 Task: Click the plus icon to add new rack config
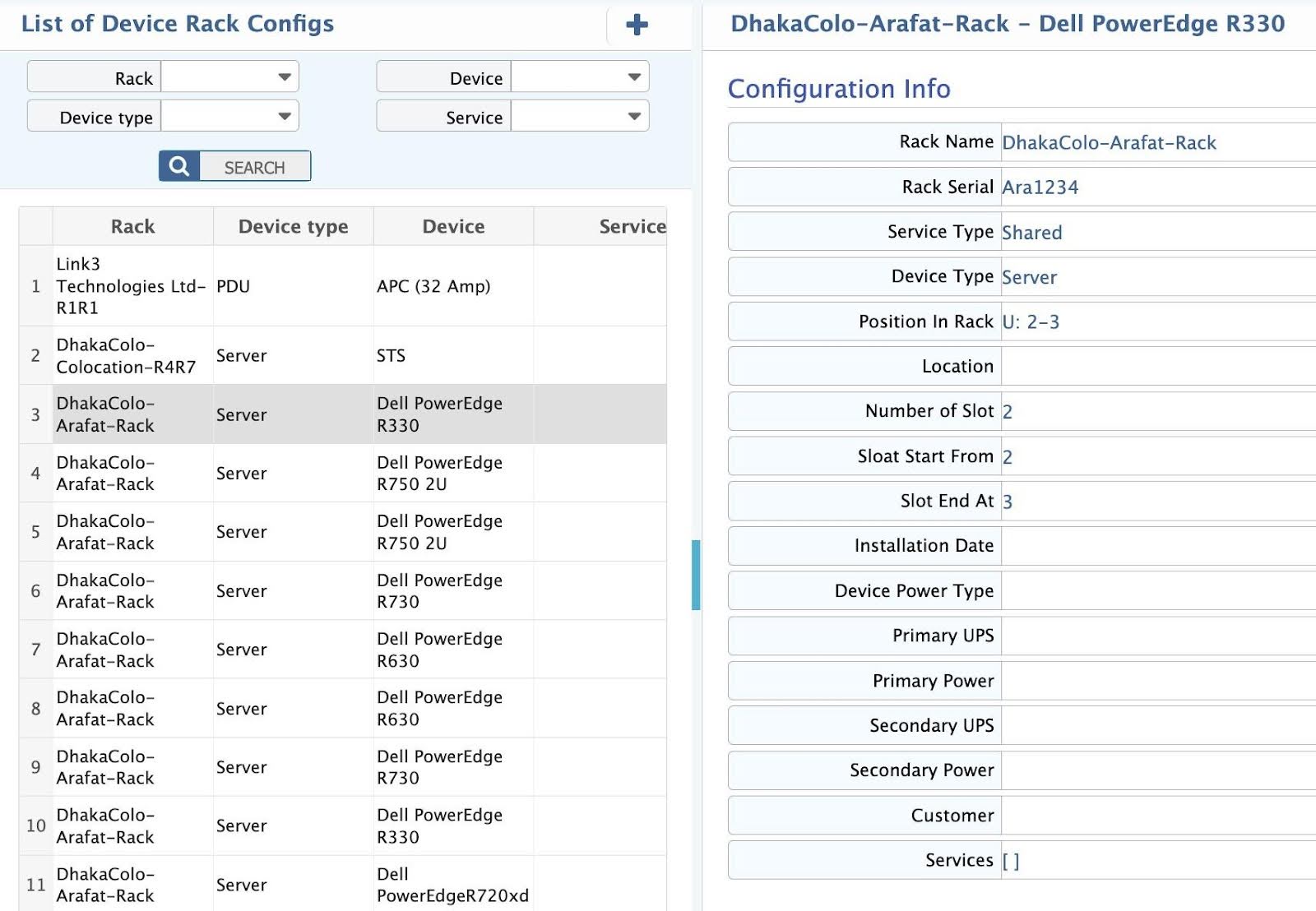point(637,25)
